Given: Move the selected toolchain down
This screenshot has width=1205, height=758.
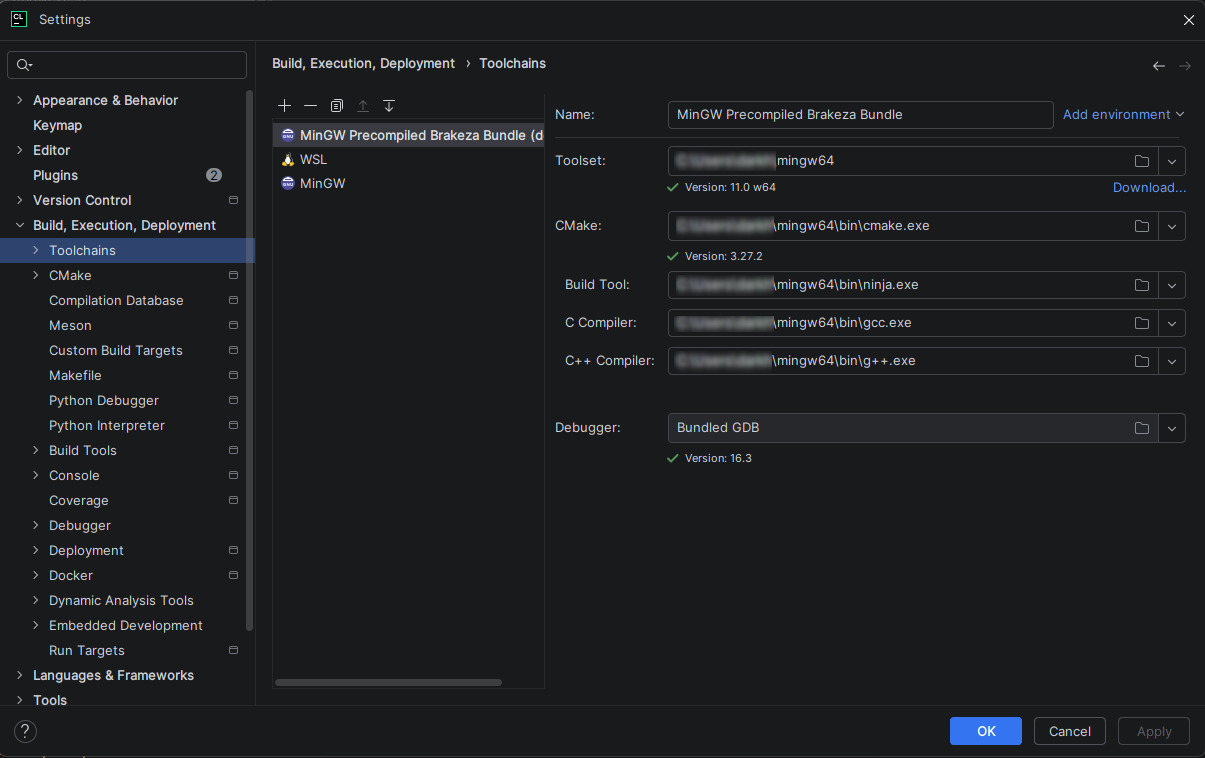Looking at the screenshot, I should tap(388, 105).
